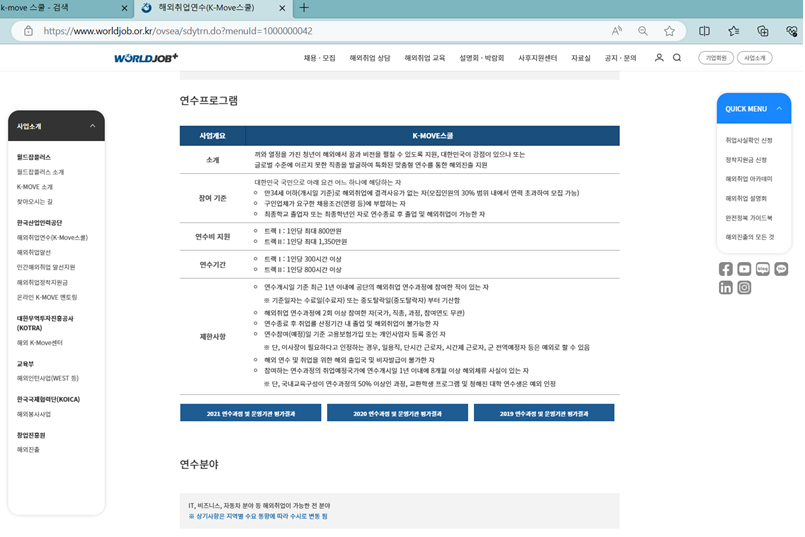Screen dimensions: 805x537
Task: Add page to favorites with star icon
Action: coord(669,31)
